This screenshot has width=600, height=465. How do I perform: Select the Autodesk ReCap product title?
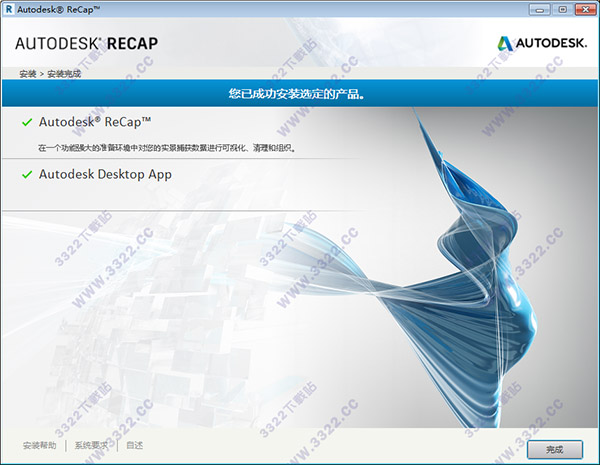[x=95, y=122]
